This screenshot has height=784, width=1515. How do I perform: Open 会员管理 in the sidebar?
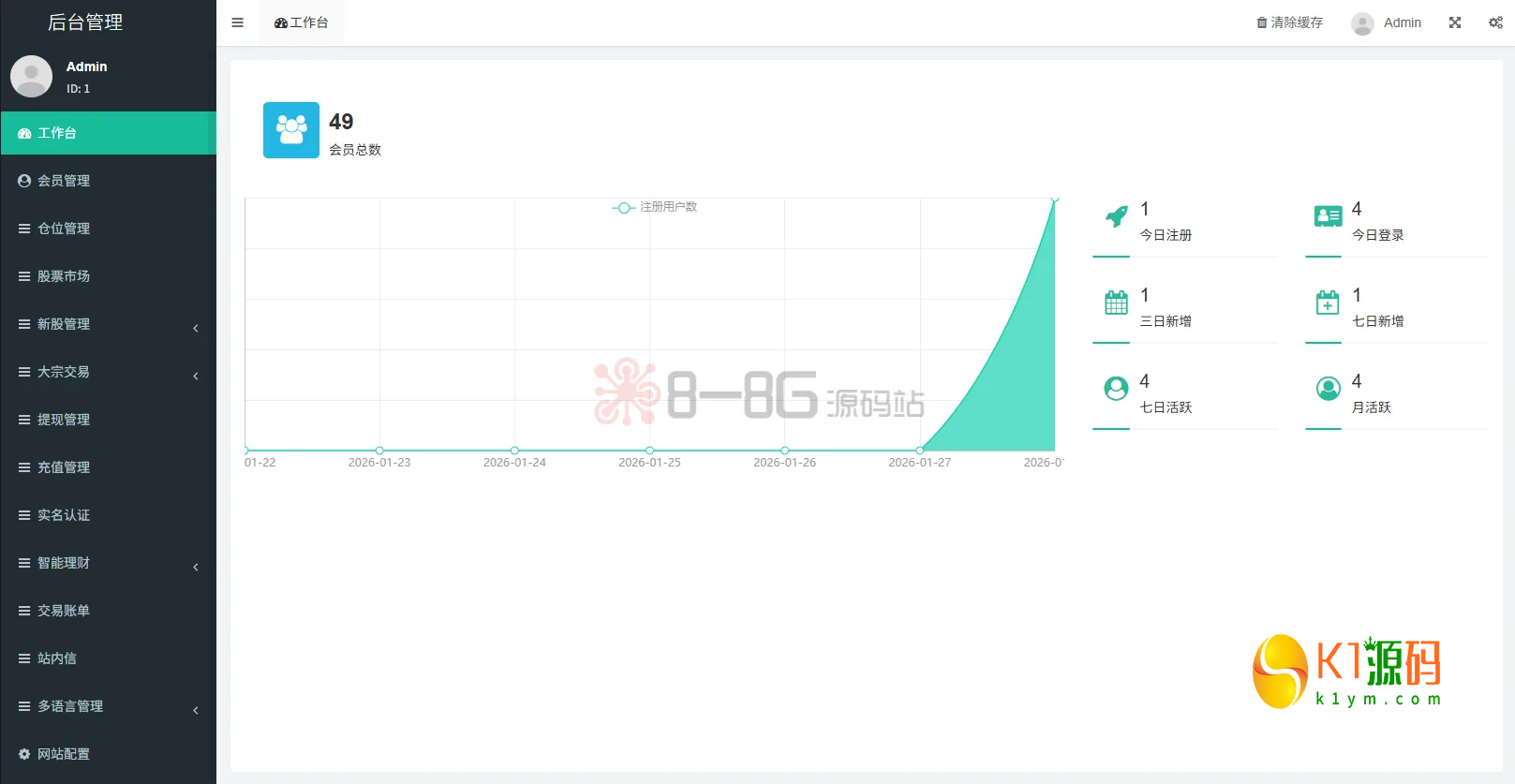tap(109, 181)
